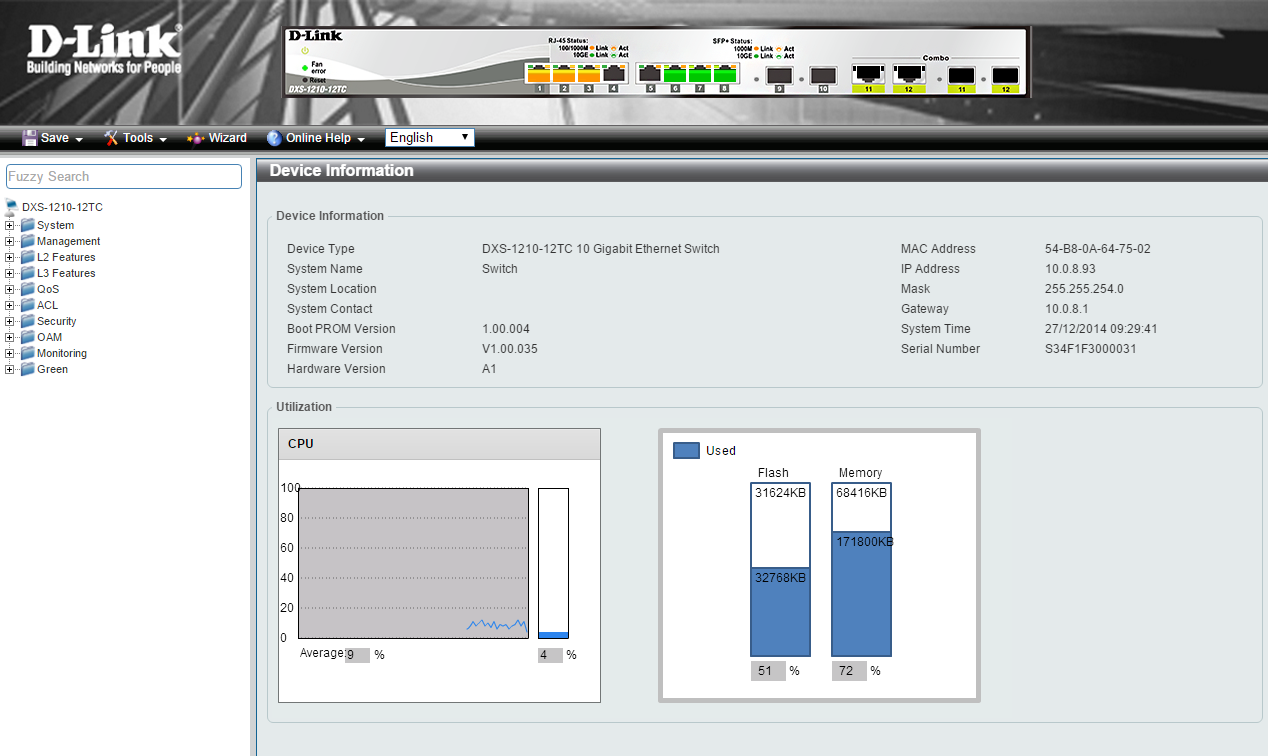Click the Tools wrench icon
1268x756 pixels.
click(x=111, y=138)
